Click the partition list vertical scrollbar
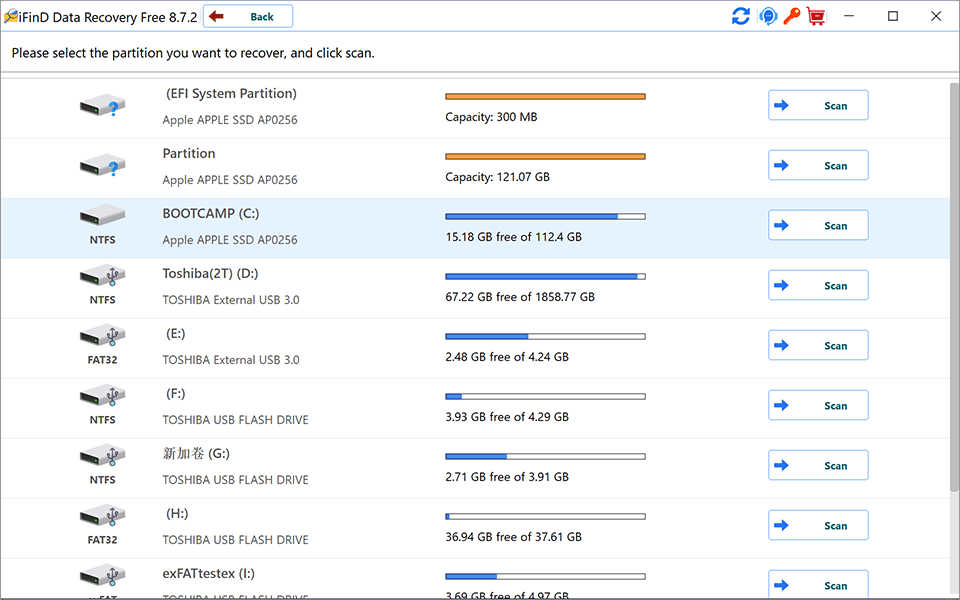The image size is (960, 600). [x=954, y=287]
